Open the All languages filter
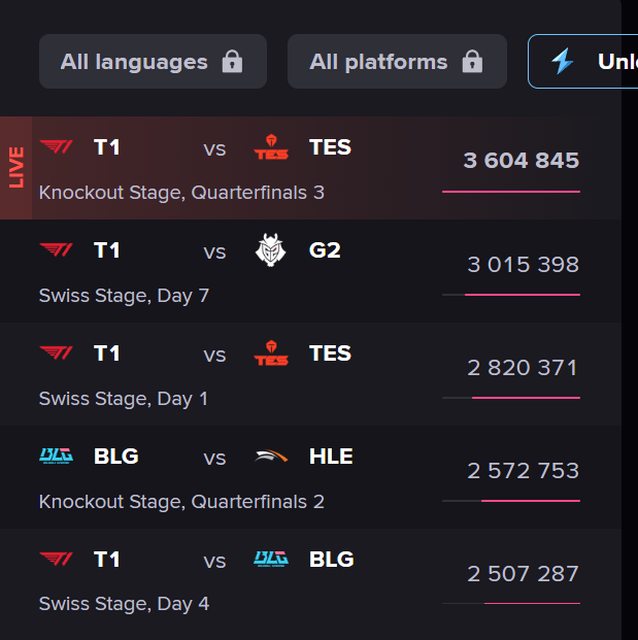The height and width of the screenshot is (640, 638). (153, 62)
